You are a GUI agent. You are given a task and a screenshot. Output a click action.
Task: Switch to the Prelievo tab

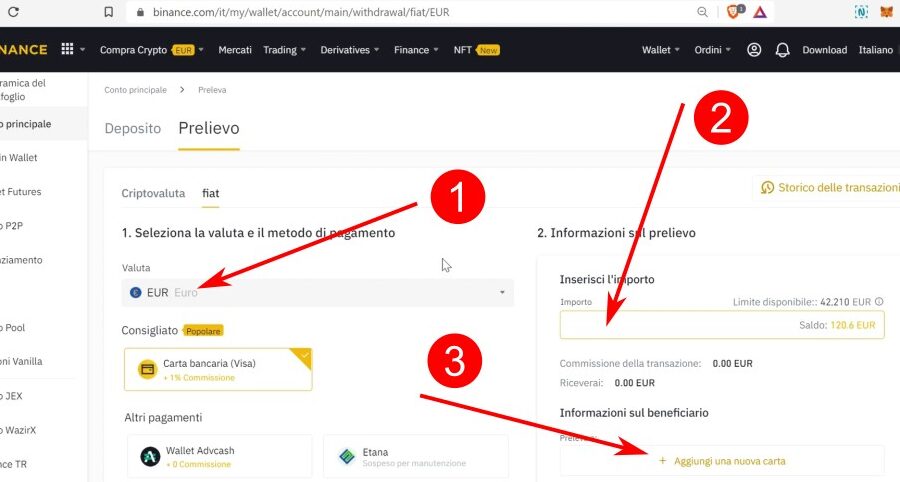click(x=209, y=128)
